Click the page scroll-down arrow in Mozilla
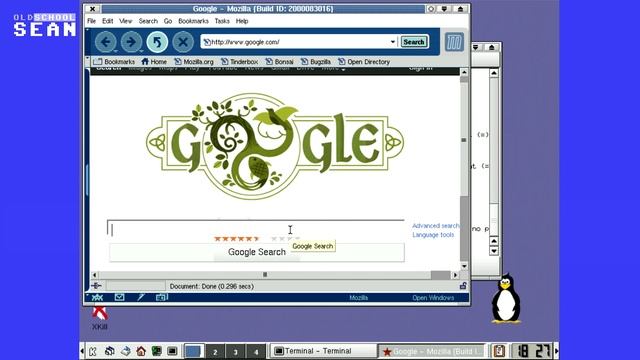 click(464, 266)
